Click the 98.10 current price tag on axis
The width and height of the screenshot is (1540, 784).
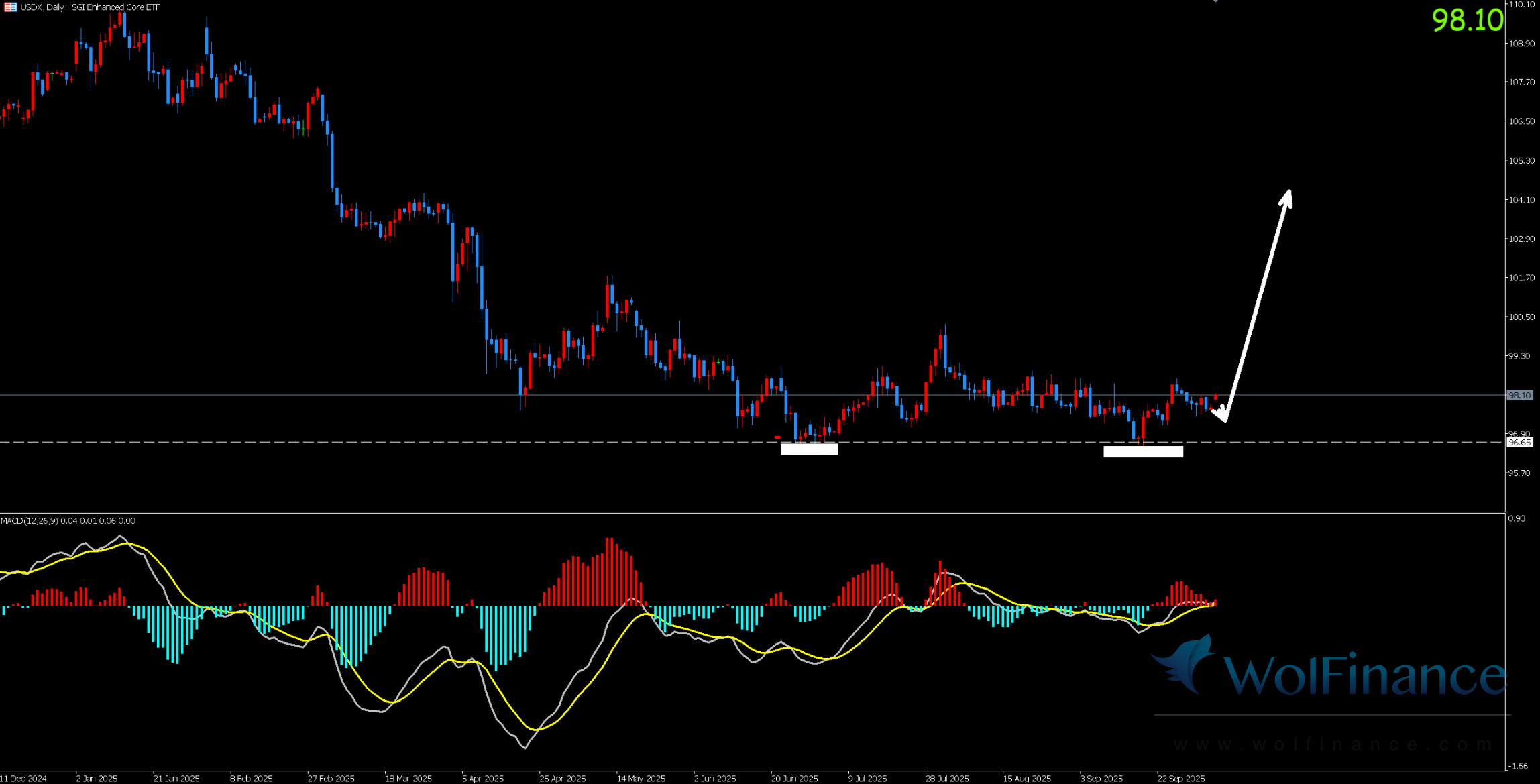[x=1519, y=396]
